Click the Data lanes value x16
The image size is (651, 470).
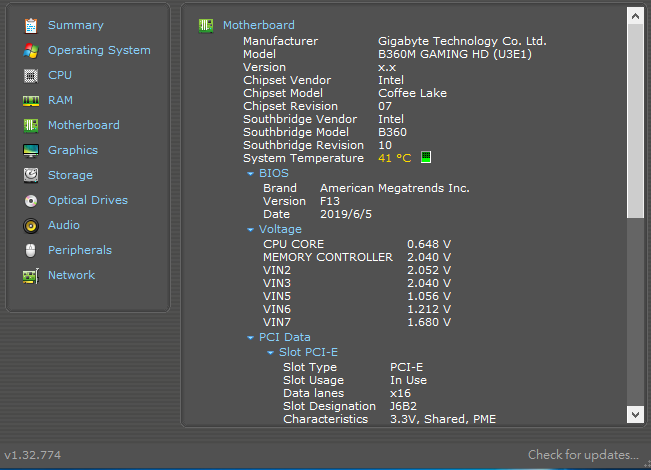pos(400,393)
